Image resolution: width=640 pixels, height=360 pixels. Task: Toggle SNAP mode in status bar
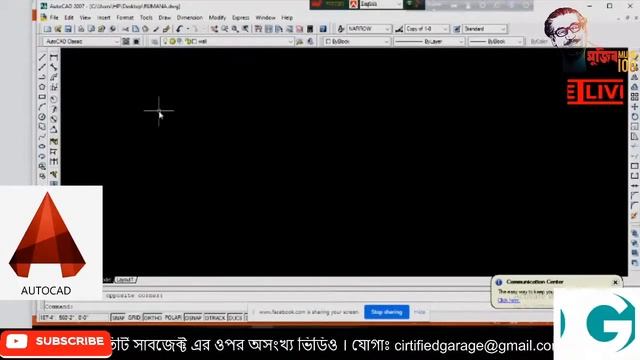pos(118,318)
